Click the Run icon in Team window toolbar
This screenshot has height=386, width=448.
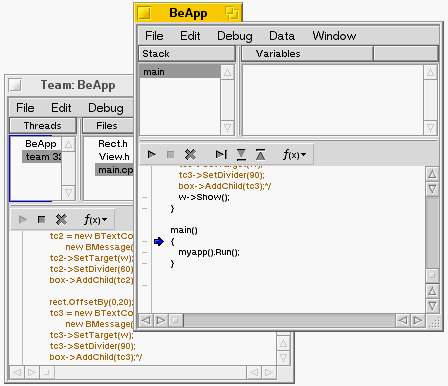click(23, 219)
